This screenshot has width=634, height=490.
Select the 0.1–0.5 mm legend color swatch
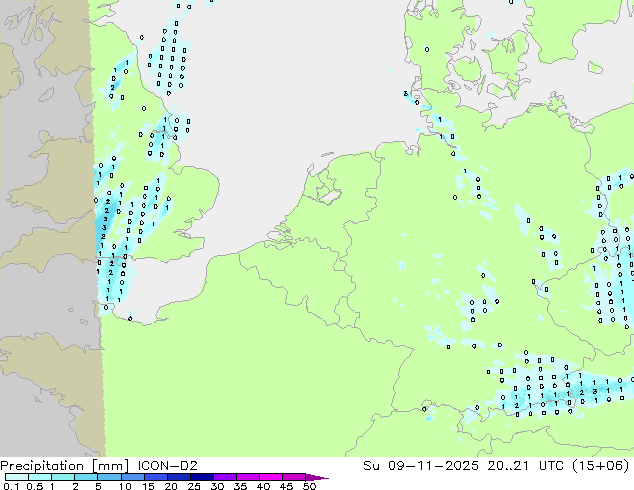coord(17,477)
